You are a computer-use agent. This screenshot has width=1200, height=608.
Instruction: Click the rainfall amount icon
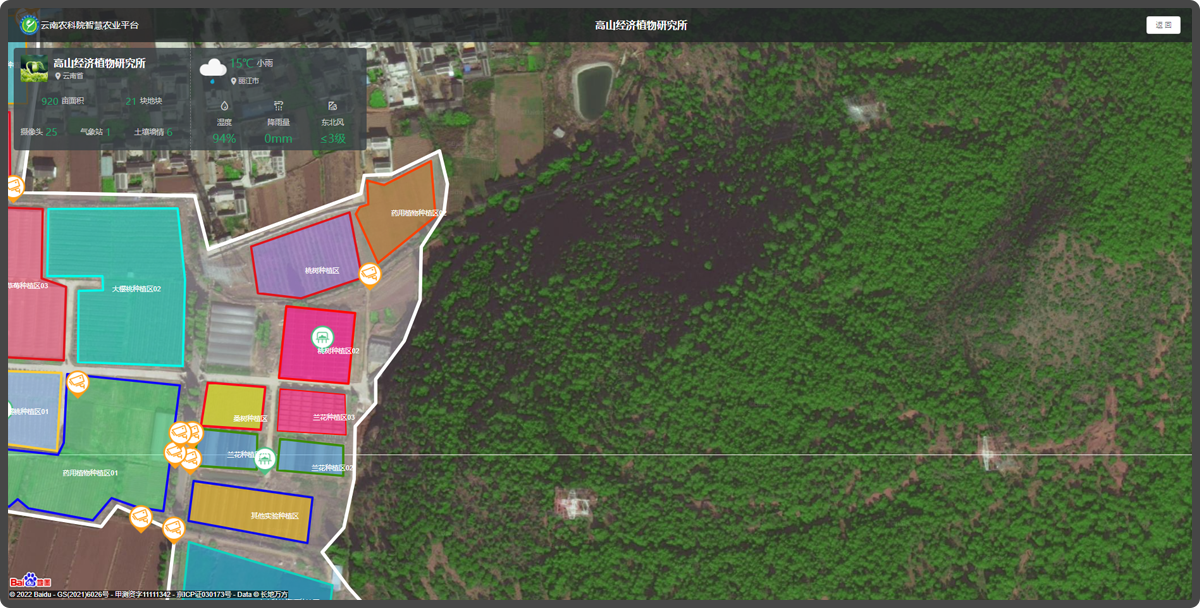point(278,105)
